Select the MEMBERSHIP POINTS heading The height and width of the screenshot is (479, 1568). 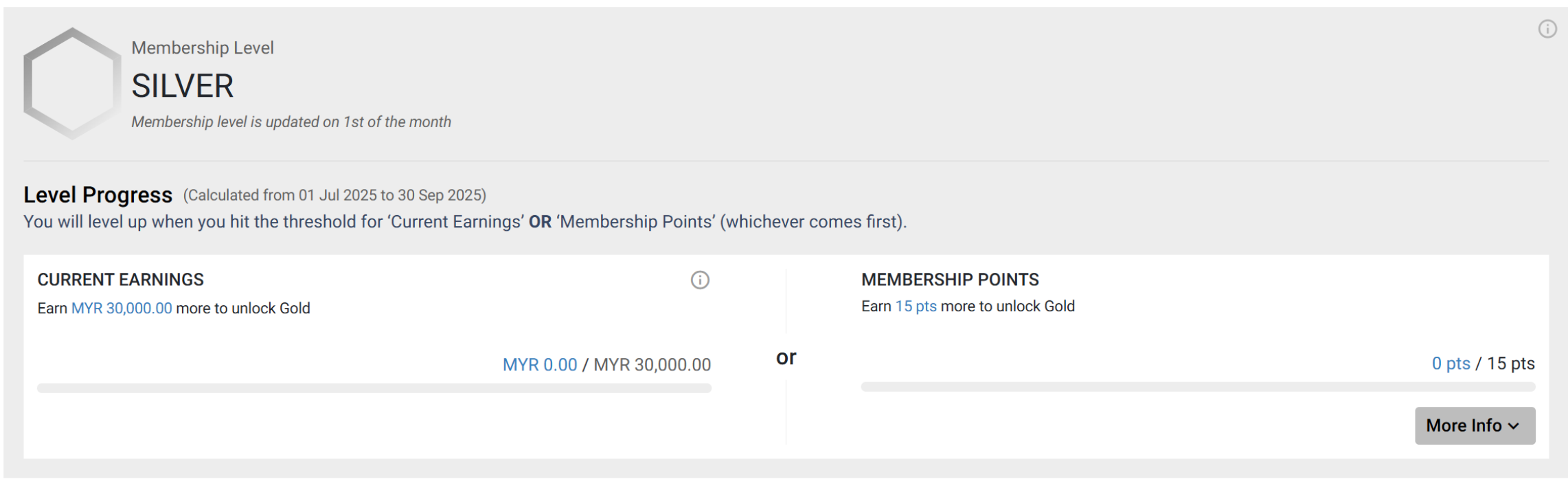[x=950, y=280]
